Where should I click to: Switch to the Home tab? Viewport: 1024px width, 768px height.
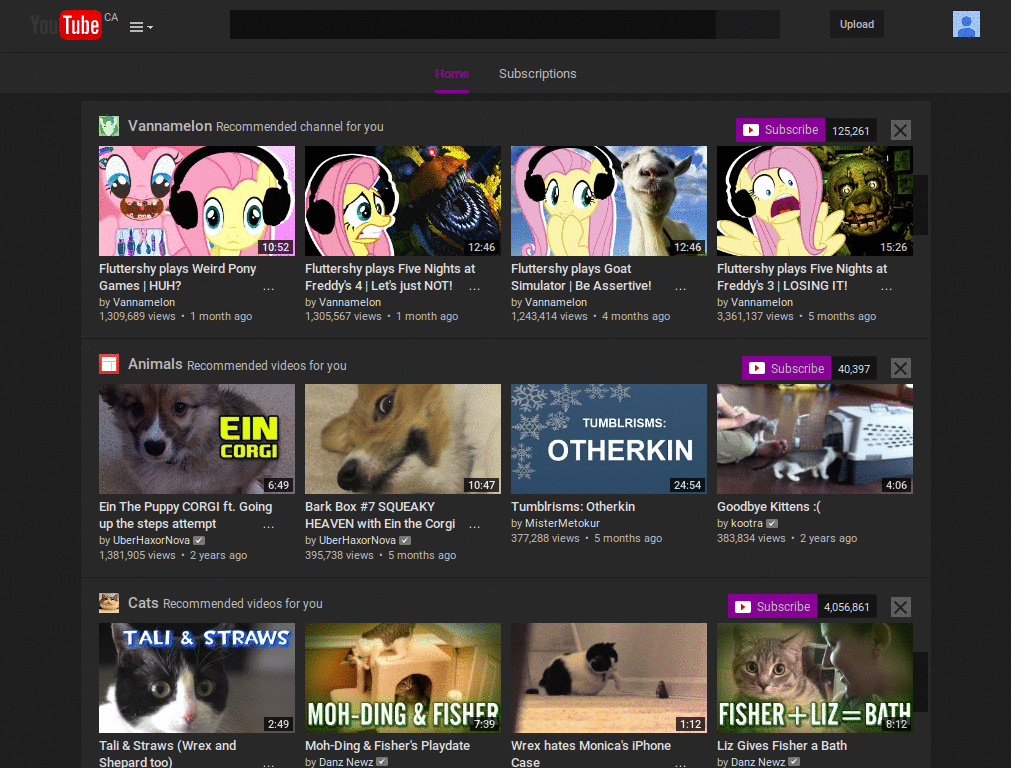point(452,74)
